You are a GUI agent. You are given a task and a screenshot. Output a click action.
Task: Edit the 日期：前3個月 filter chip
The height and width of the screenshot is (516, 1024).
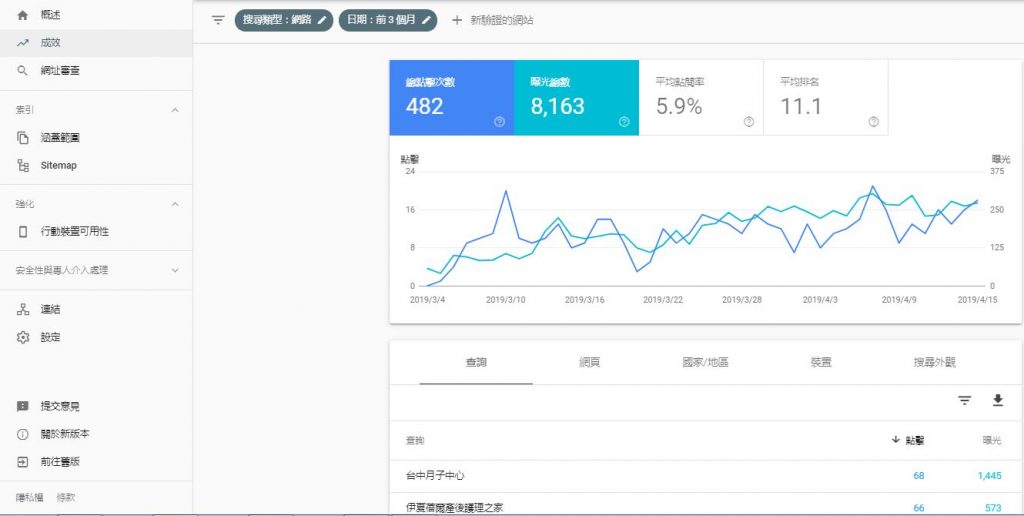click(388, 20)
